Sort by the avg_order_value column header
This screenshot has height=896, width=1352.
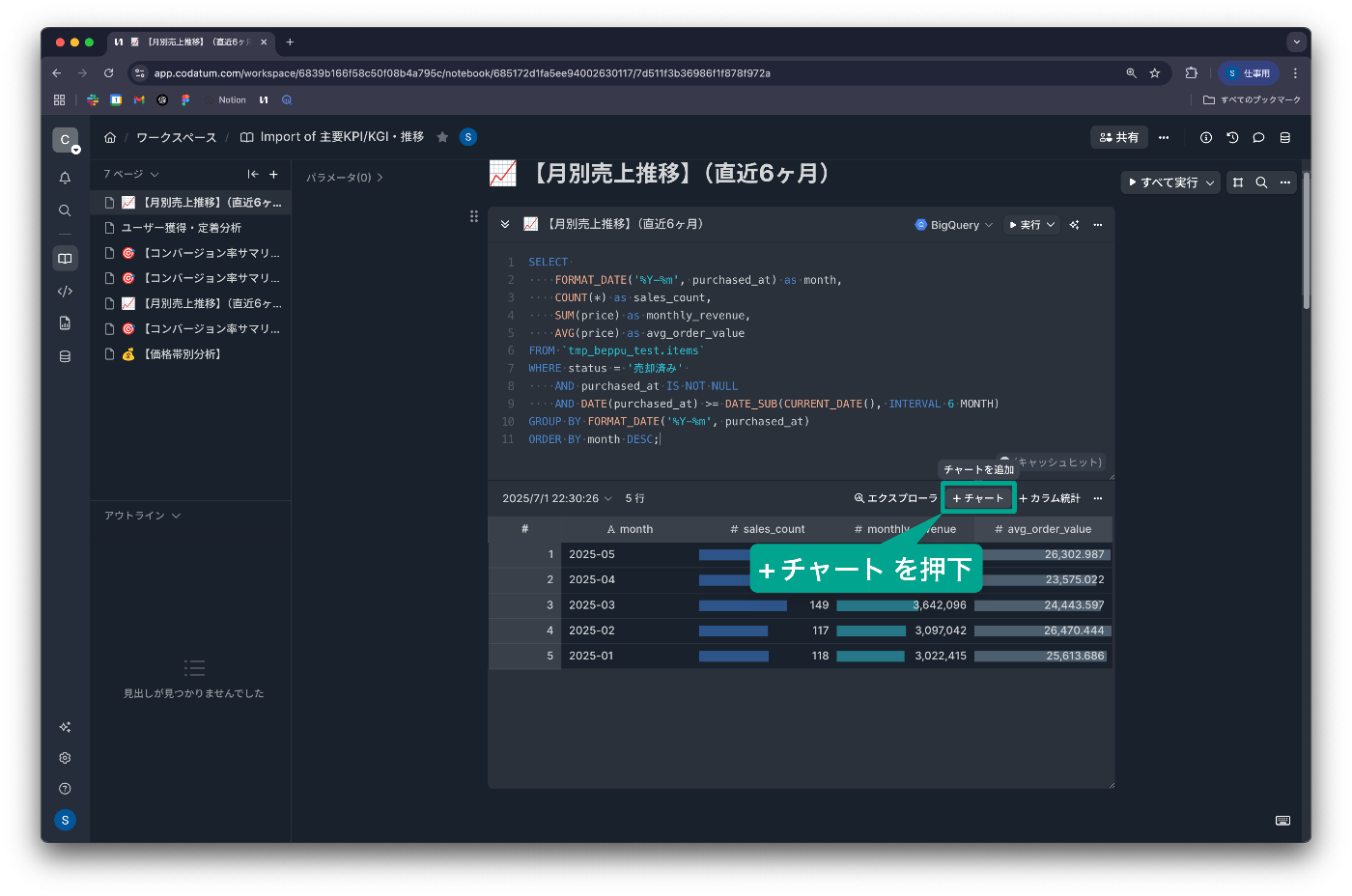point(1043,529)
